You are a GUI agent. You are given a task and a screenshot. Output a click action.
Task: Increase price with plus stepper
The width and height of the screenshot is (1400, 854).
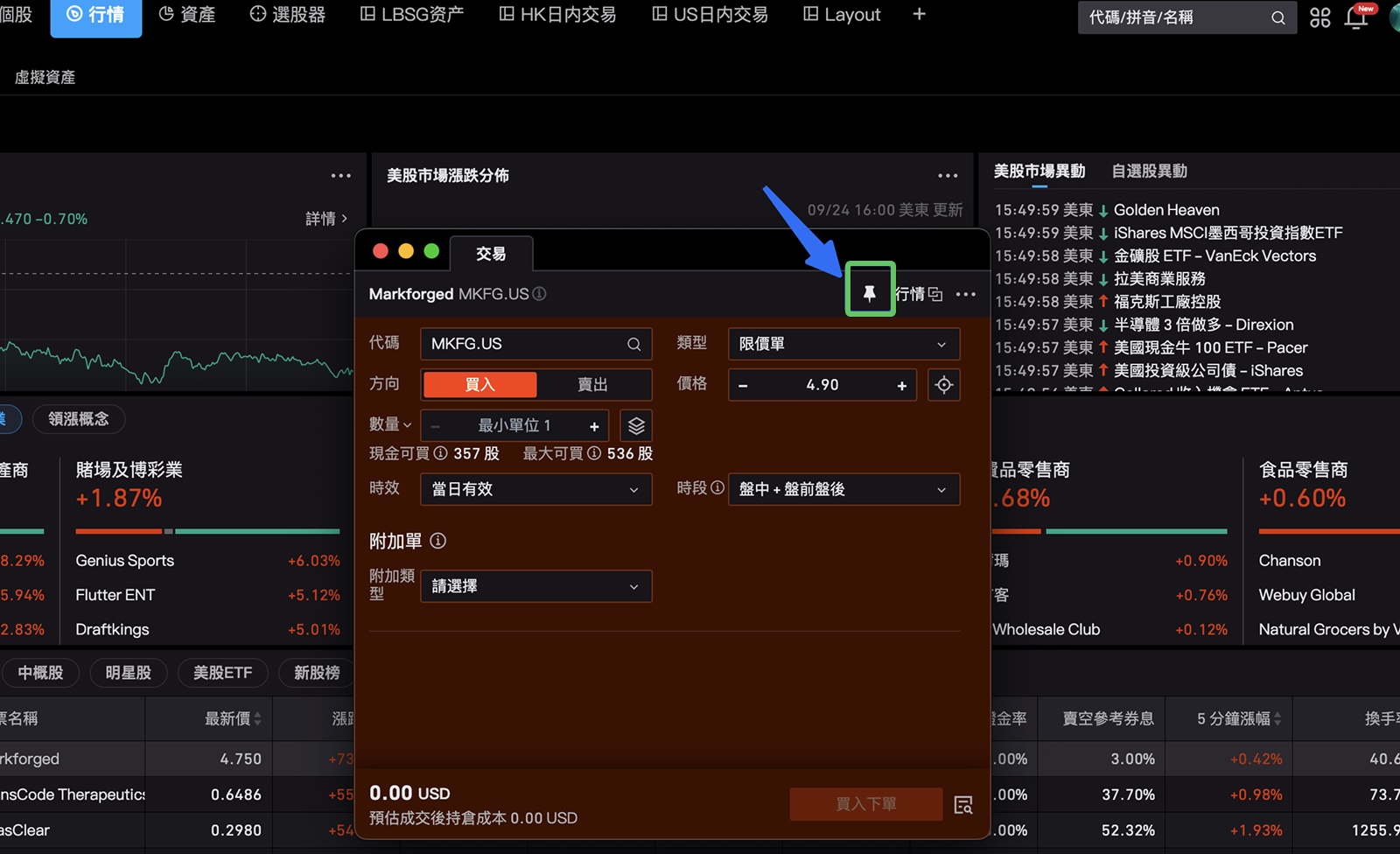click(901, 386)
